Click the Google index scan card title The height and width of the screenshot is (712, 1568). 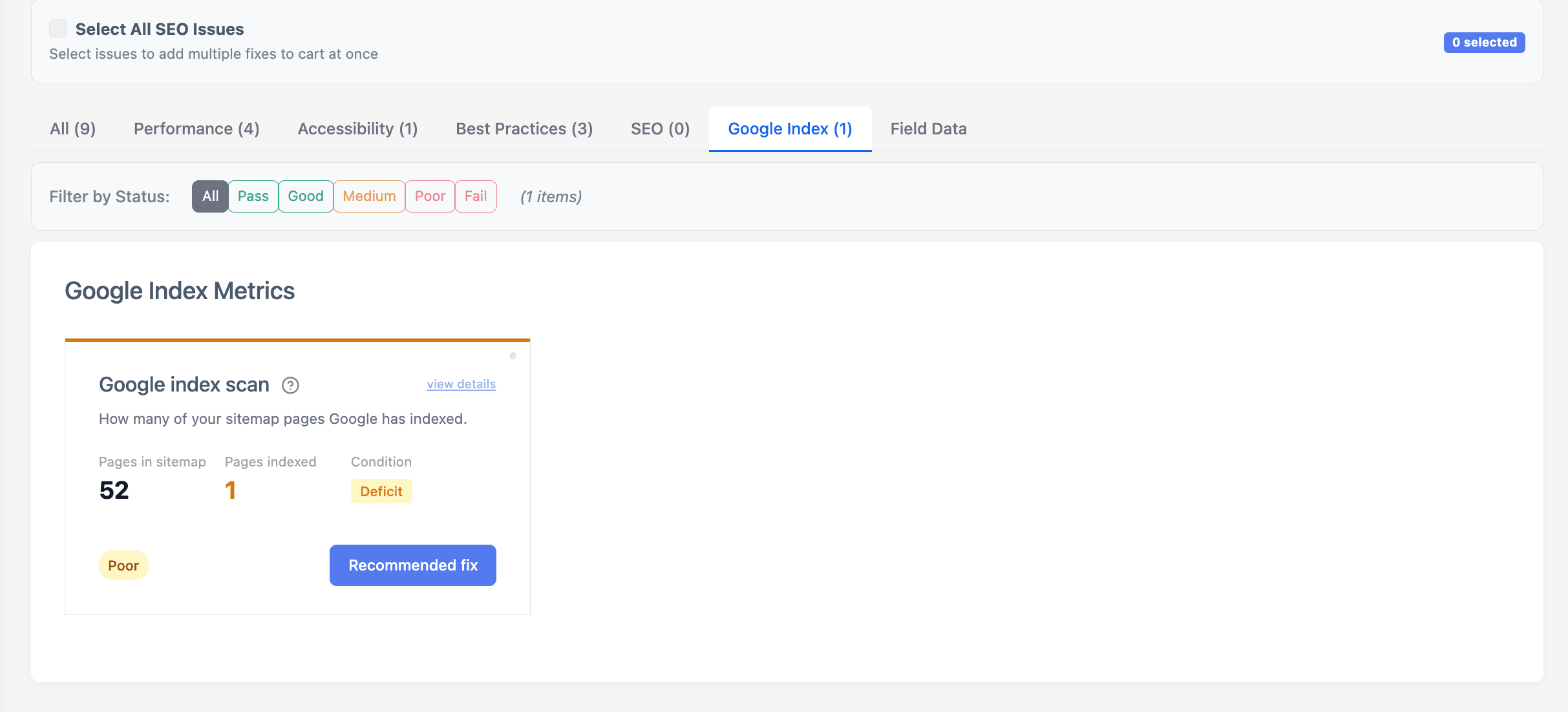point(184,384)
